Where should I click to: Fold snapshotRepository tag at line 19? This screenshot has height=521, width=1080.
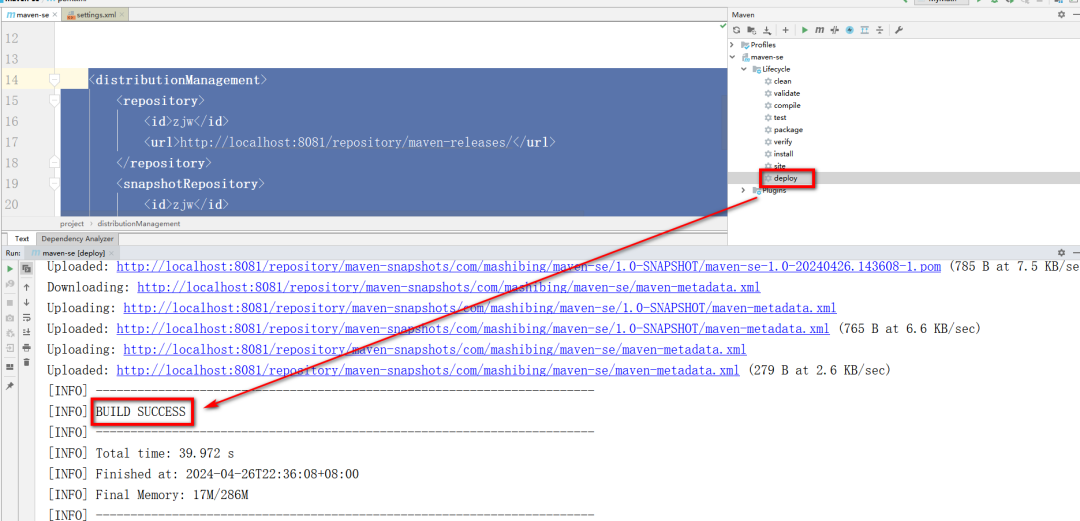tap(54, 184)
